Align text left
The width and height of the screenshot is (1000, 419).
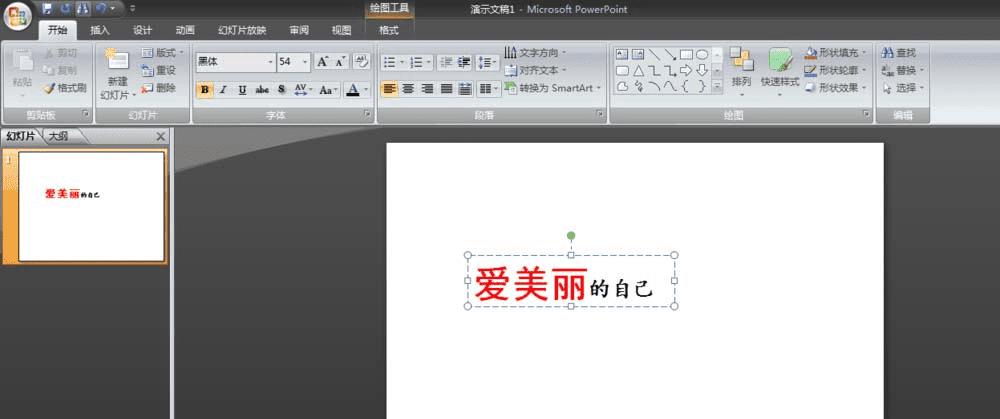(390, 89)
